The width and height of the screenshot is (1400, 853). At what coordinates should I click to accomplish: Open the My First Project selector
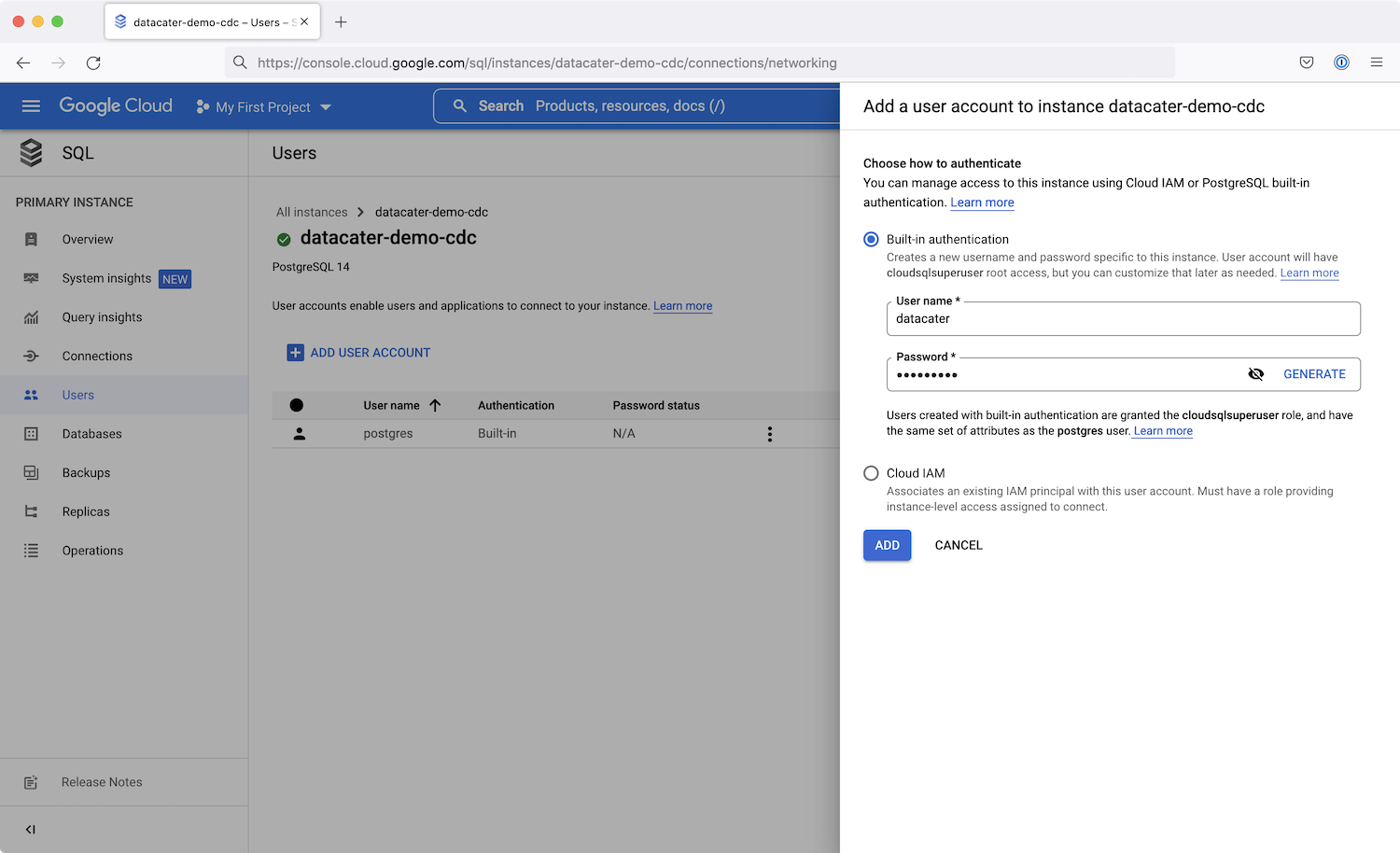(x=263, y=107)
